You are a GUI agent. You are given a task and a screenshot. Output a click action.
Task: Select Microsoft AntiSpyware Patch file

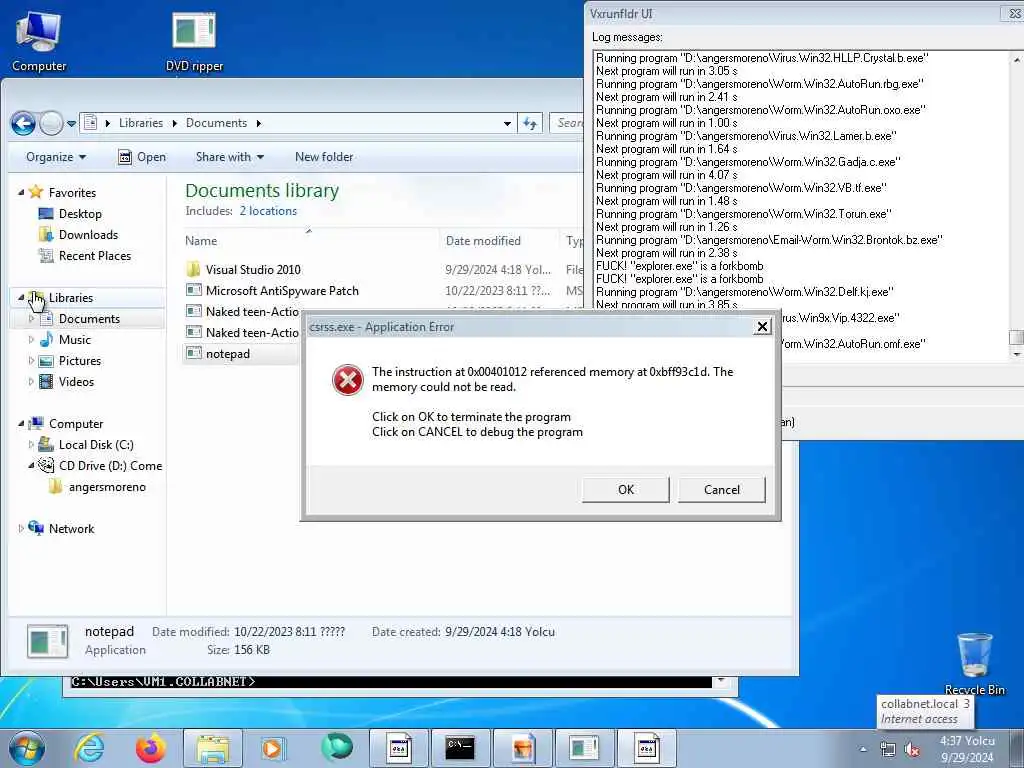point(282,291)
